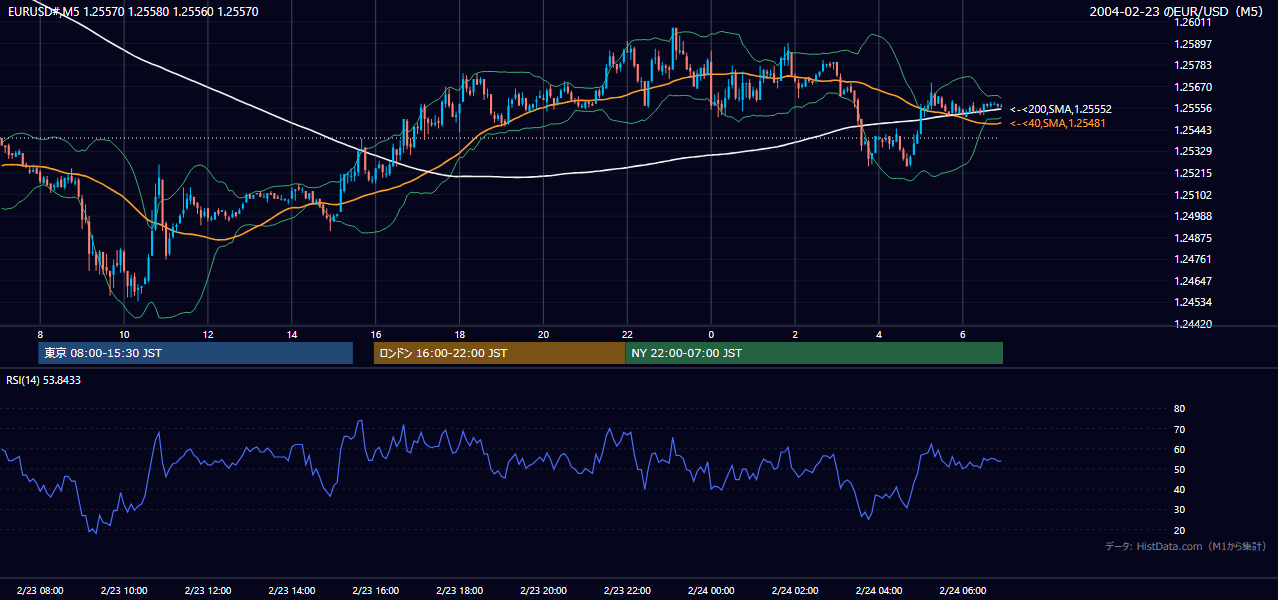Click the RSI 80 level label
The width and height of the screenshot is (1278, 600).
(x=1179, y=409)
